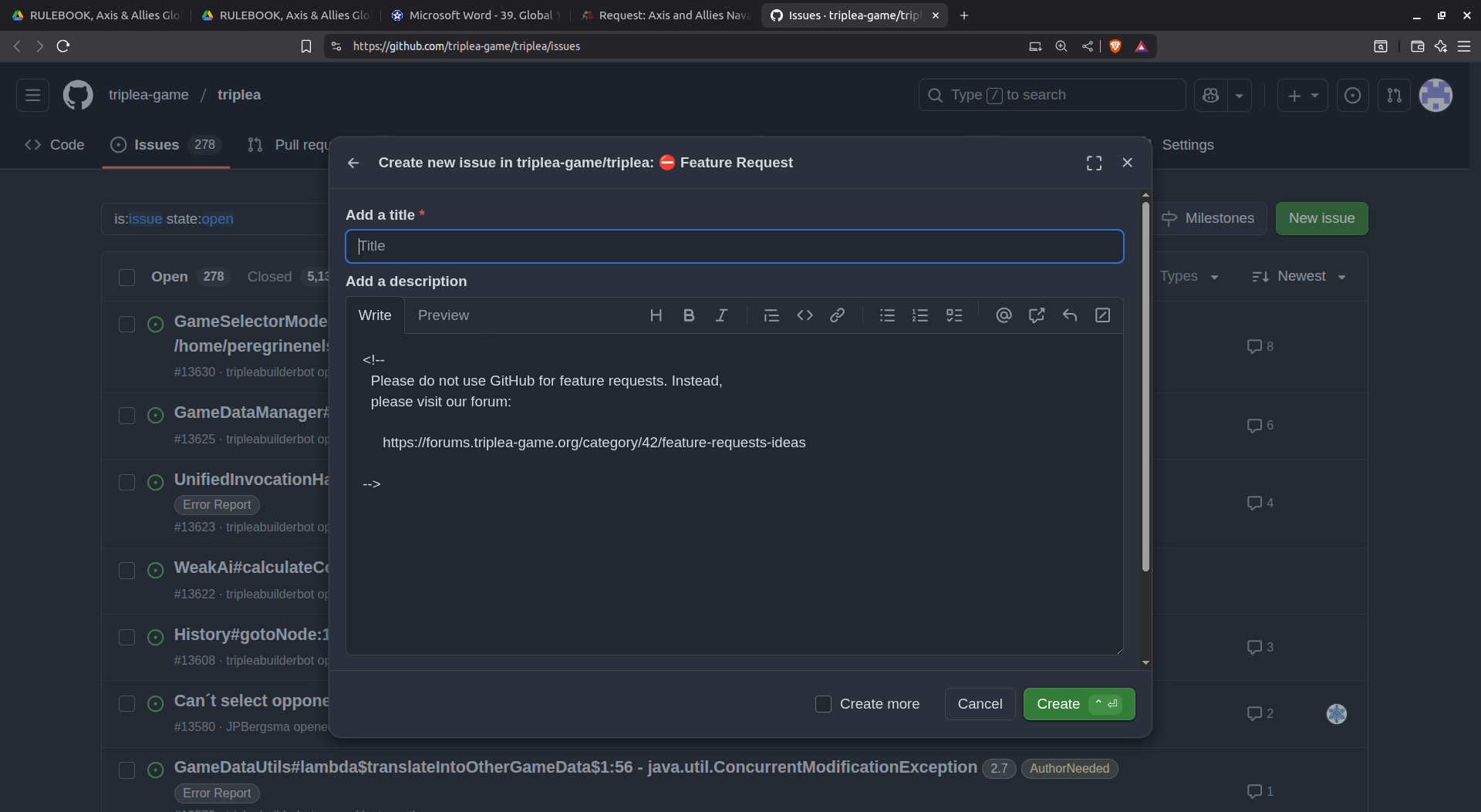Insert heading via the H toolbar icon
Viewport: 1481px width, 812px height.
656,315
